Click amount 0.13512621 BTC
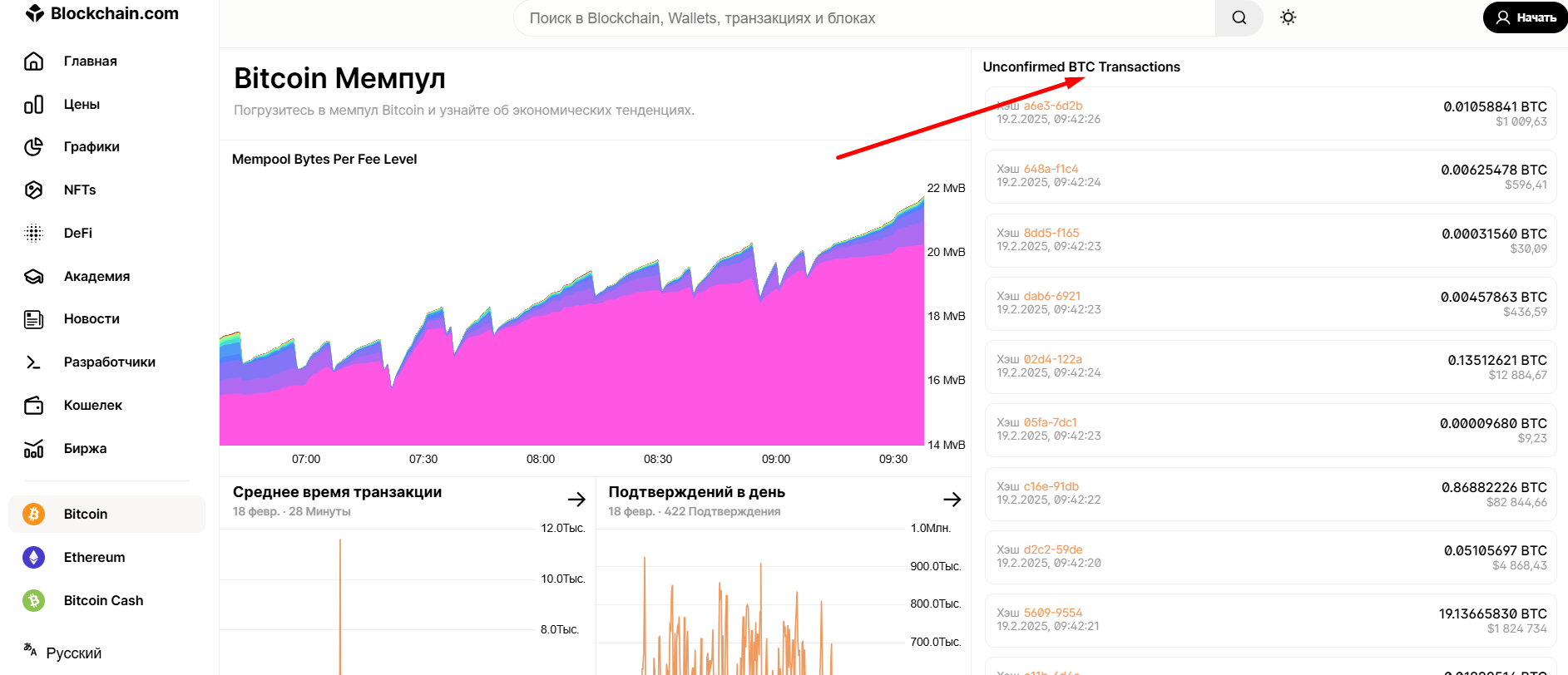The width and height of the screenshot is (1568, 675). 1497,360
